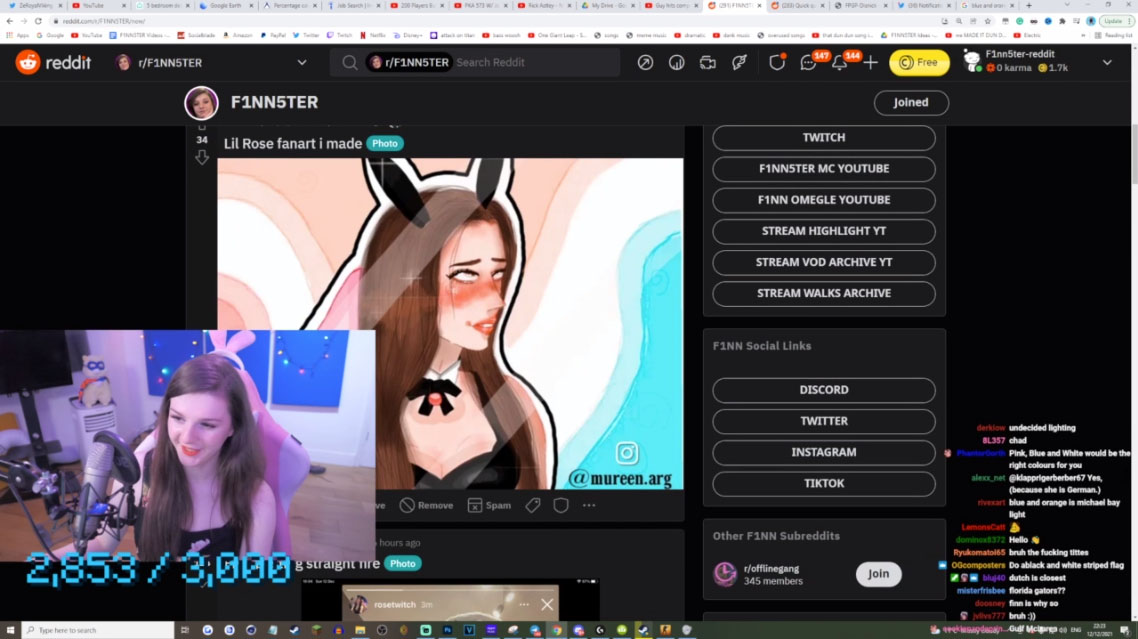Click the r/offlinegang community avatar
The height and width of the screenshot is (639, 1138).
724,574
